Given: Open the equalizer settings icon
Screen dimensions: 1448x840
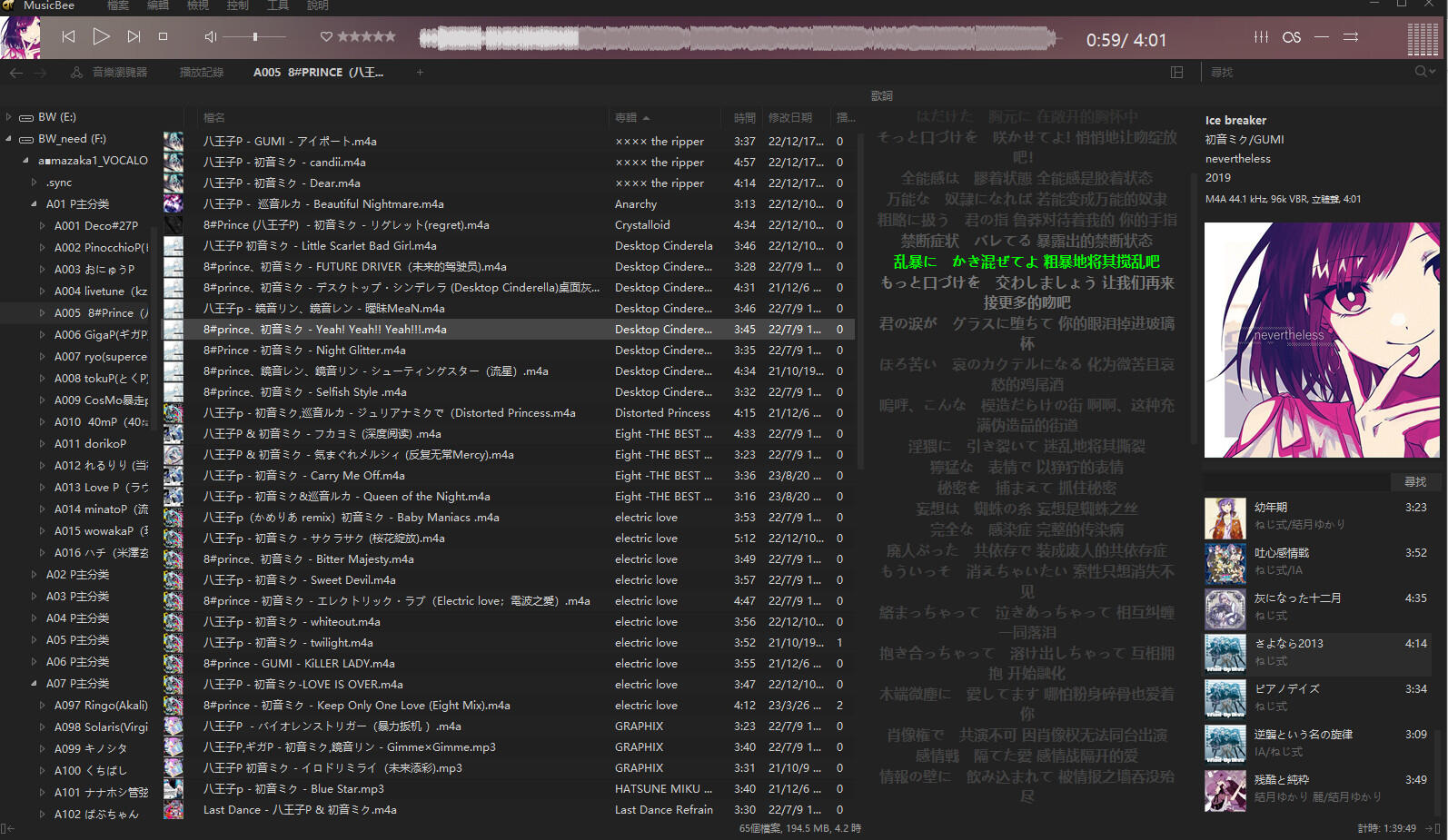Looking at the screenshot, I should click(x=1261, y=37).
